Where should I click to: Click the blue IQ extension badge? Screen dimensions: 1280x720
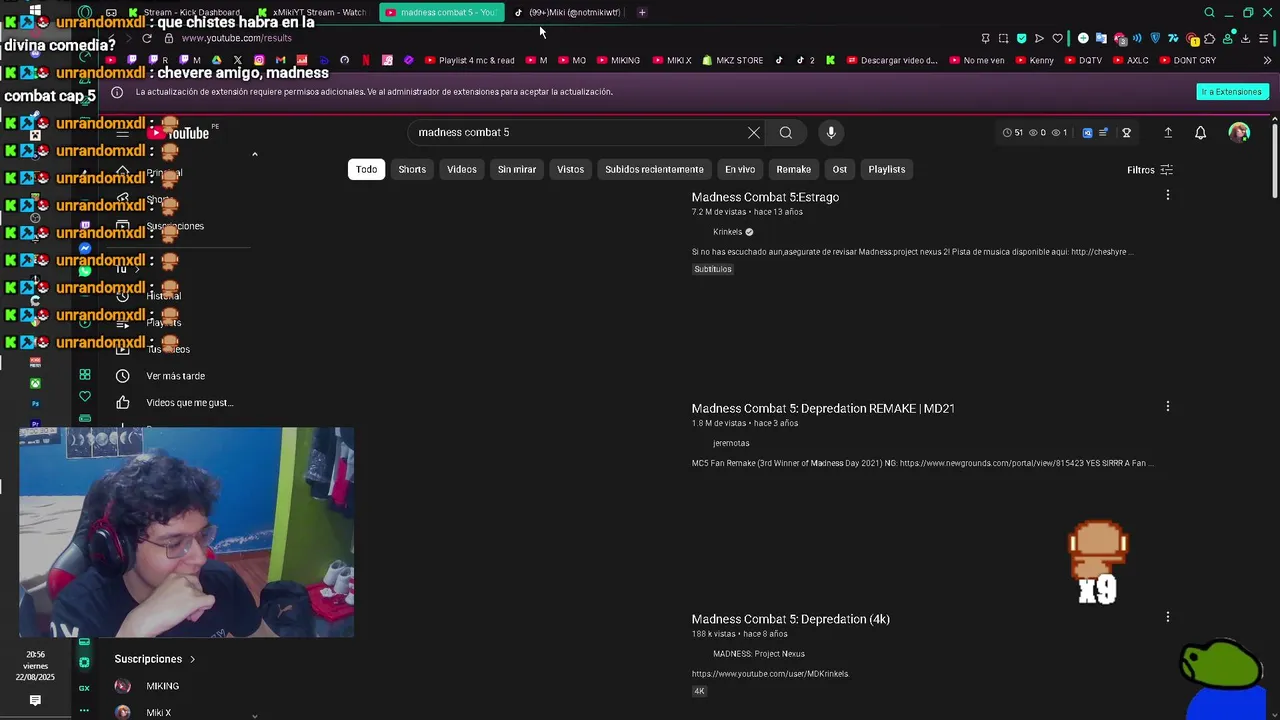[x=1088, y=132]
